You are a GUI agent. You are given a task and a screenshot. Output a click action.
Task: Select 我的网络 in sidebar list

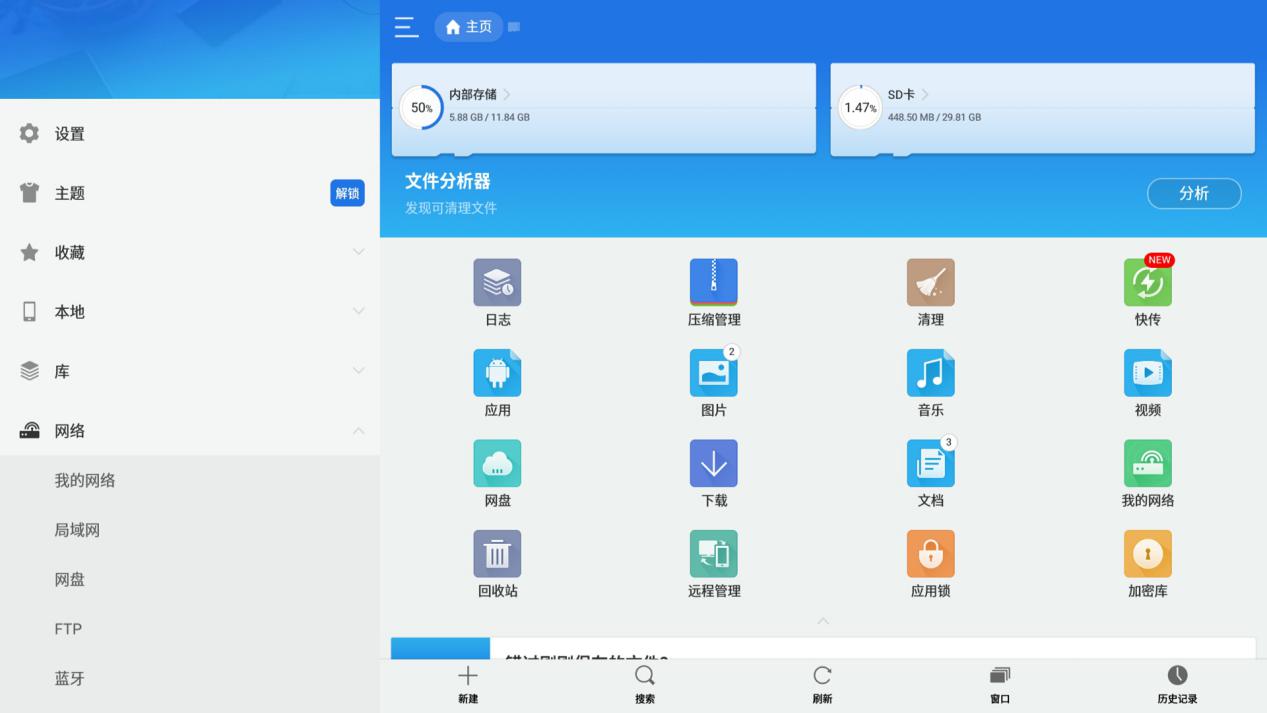[190, 481]
